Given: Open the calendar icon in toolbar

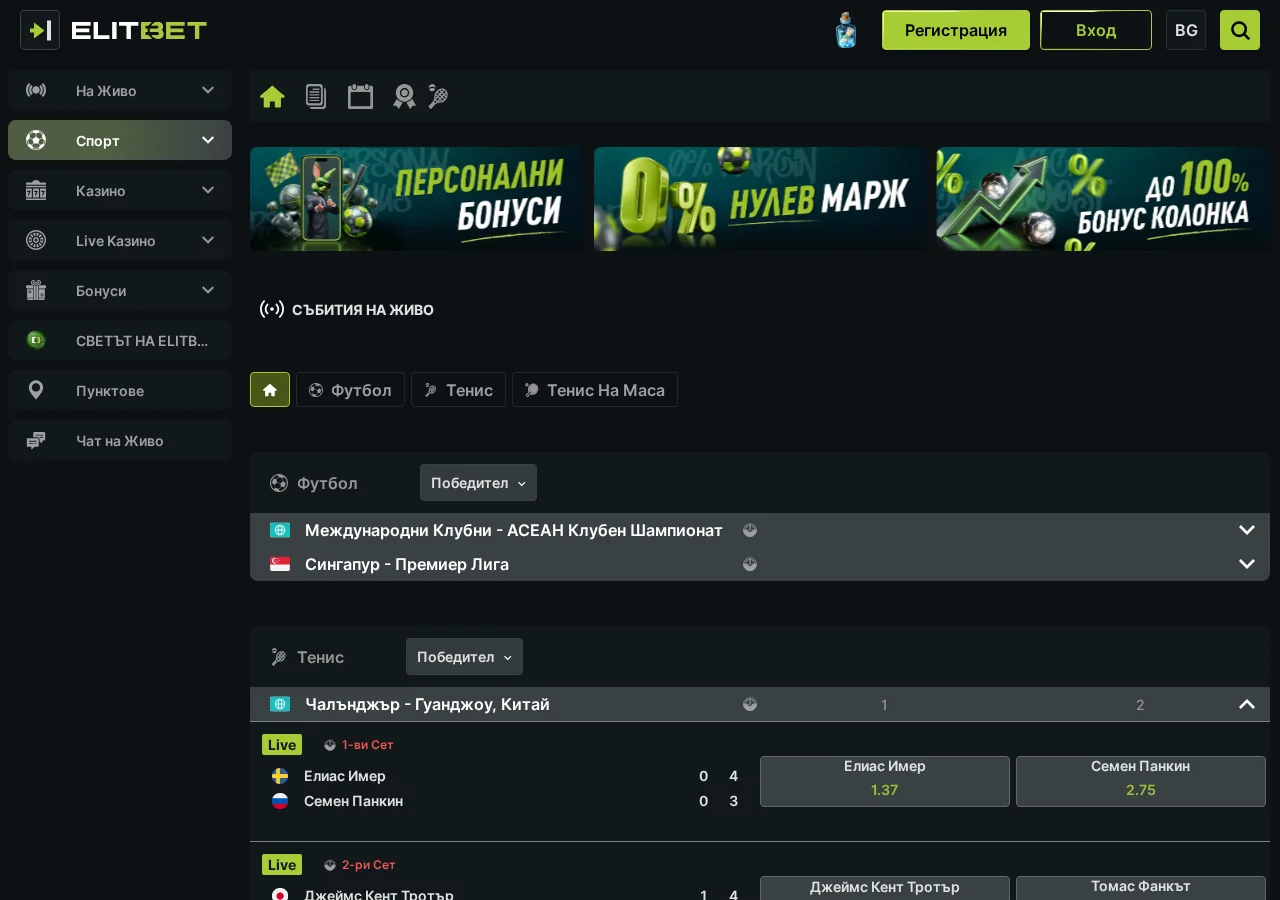Looking at the screenshot, I should coord(360,96).
